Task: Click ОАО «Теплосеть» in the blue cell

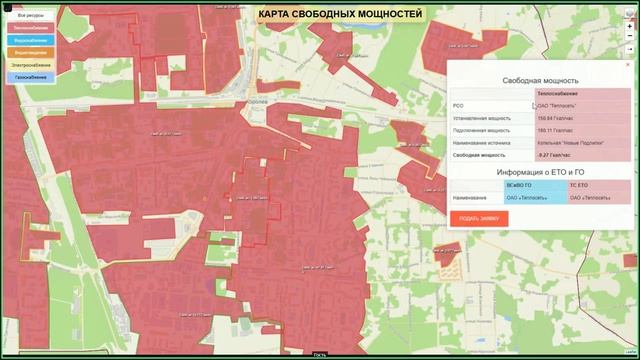Action: 527,198
